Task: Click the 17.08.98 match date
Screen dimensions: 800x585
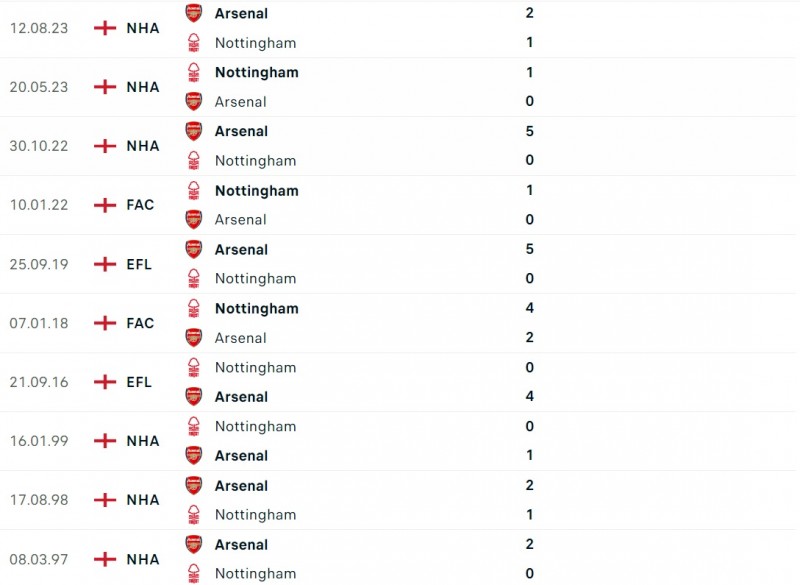Action: click(39, 500)
